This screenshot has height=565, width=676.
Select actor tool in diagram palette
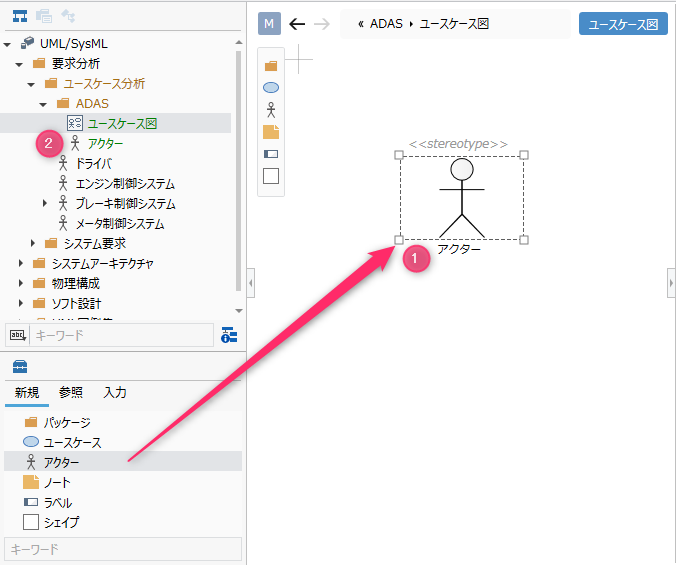[271, 110]
